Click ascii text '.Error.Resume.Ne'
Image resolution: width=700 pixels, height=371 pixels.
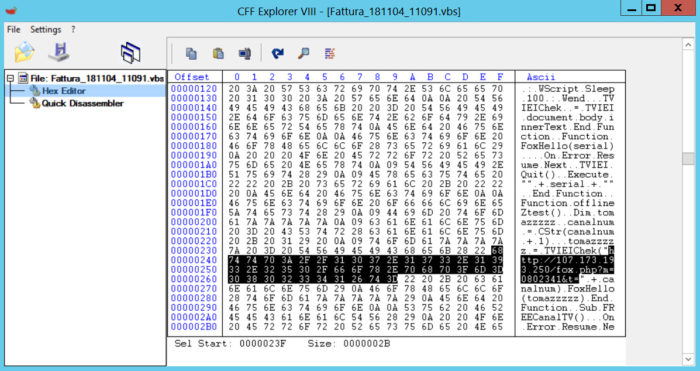click(567, 326)
